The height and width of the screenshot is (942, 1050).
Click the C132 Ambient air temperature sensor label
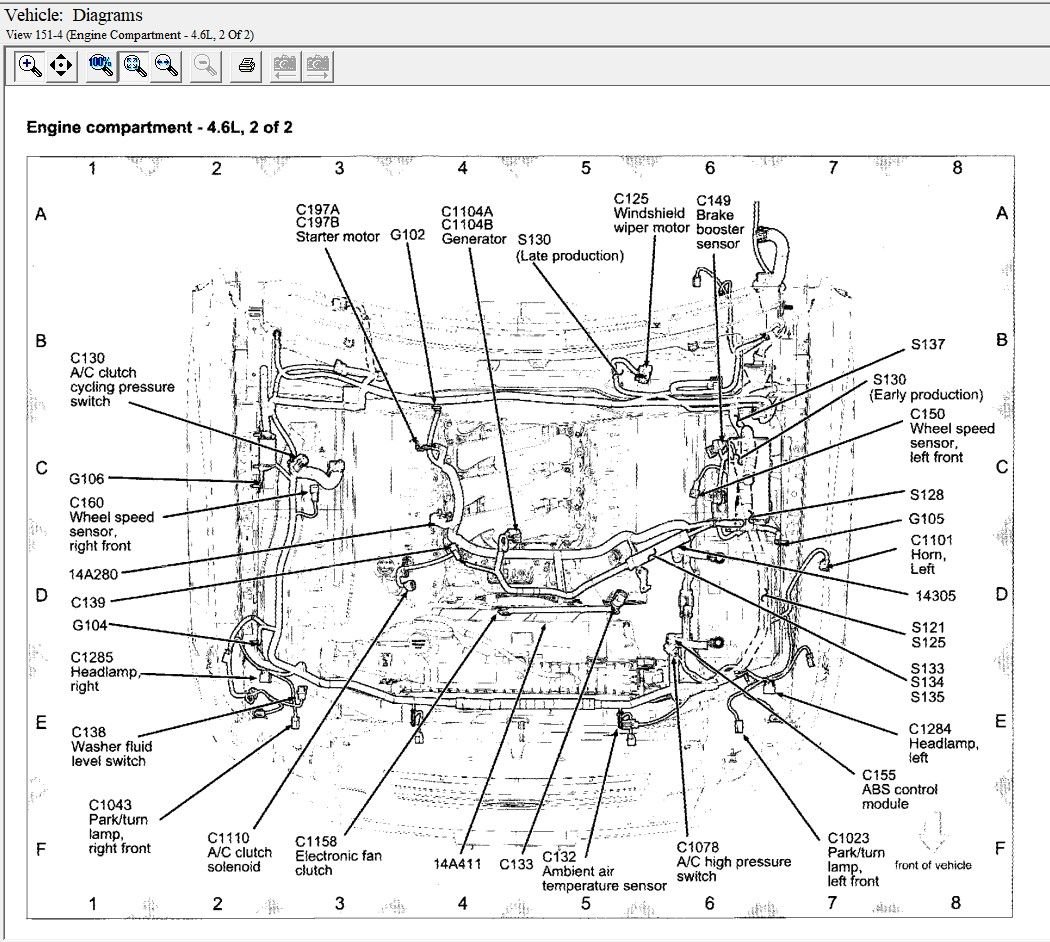[603, 870]
